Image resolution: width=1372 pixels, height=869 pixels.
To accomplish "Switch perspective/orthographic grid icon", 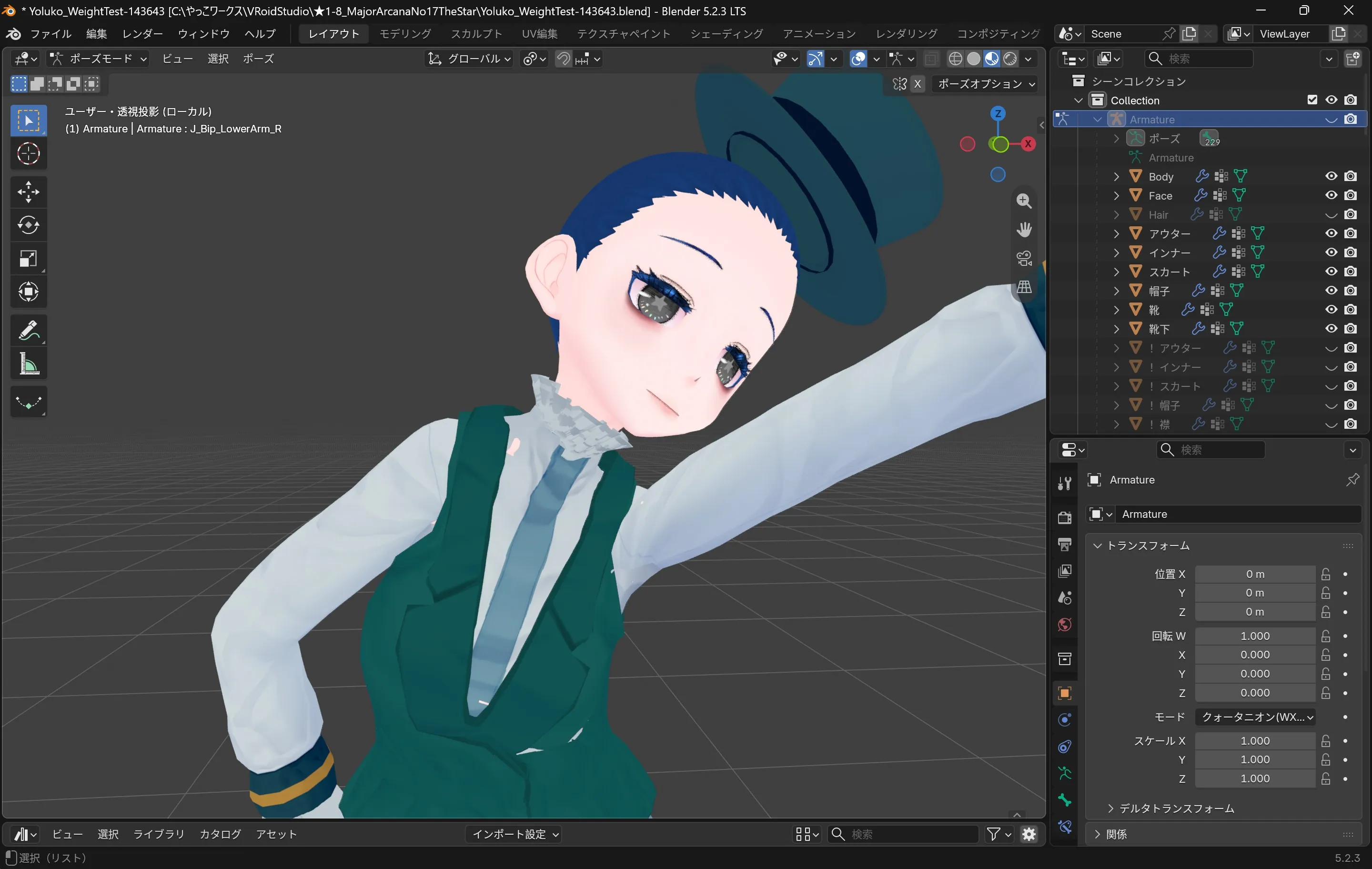I will point(1024,287).
